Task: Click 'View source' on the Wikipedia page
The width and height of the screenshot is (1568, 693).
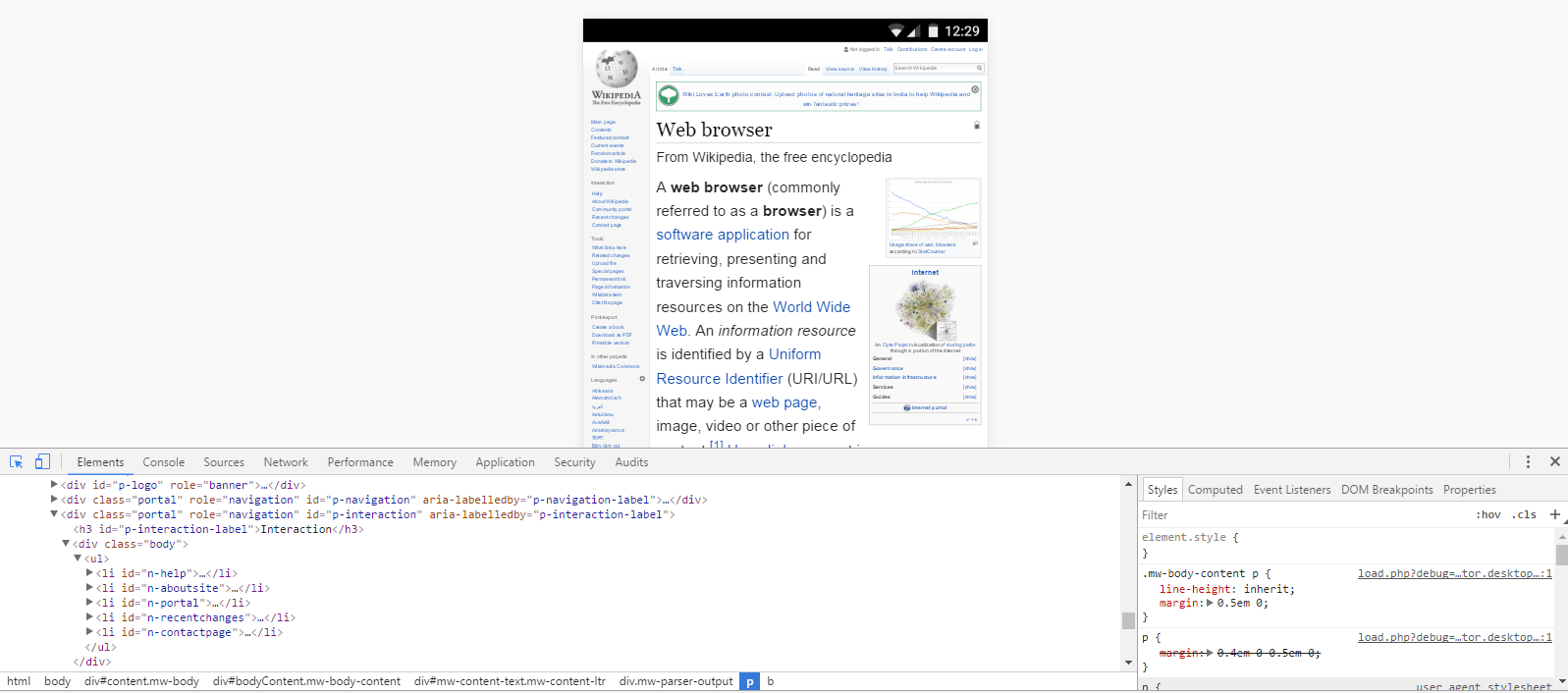Action: click(x=839, y=69)
